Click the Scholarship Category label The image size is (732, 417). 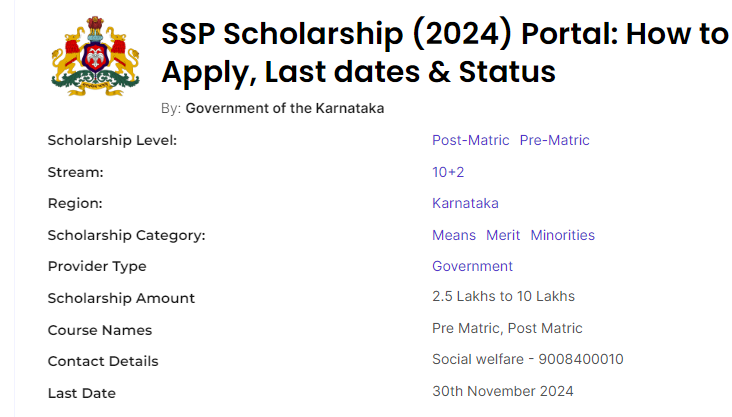click(x=126, y=235)
